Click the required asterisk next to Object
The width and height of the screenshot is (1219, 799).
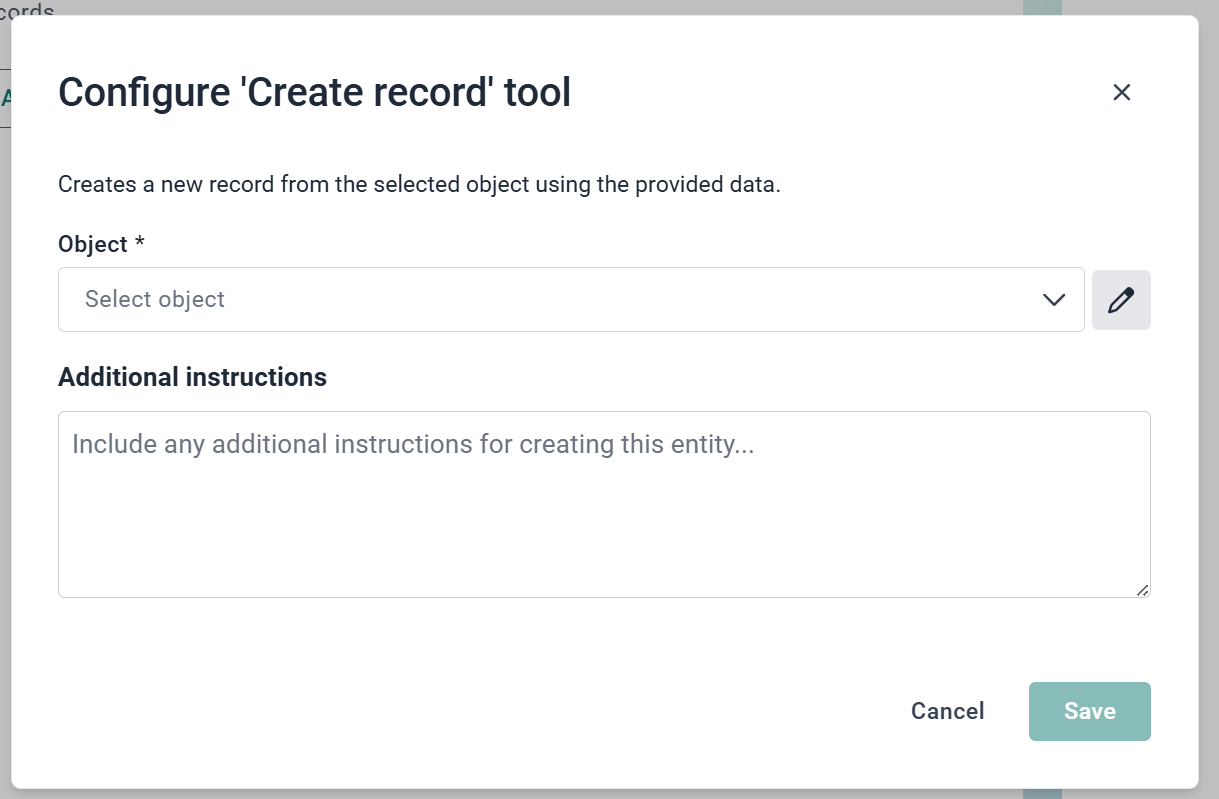coord(140,244)
